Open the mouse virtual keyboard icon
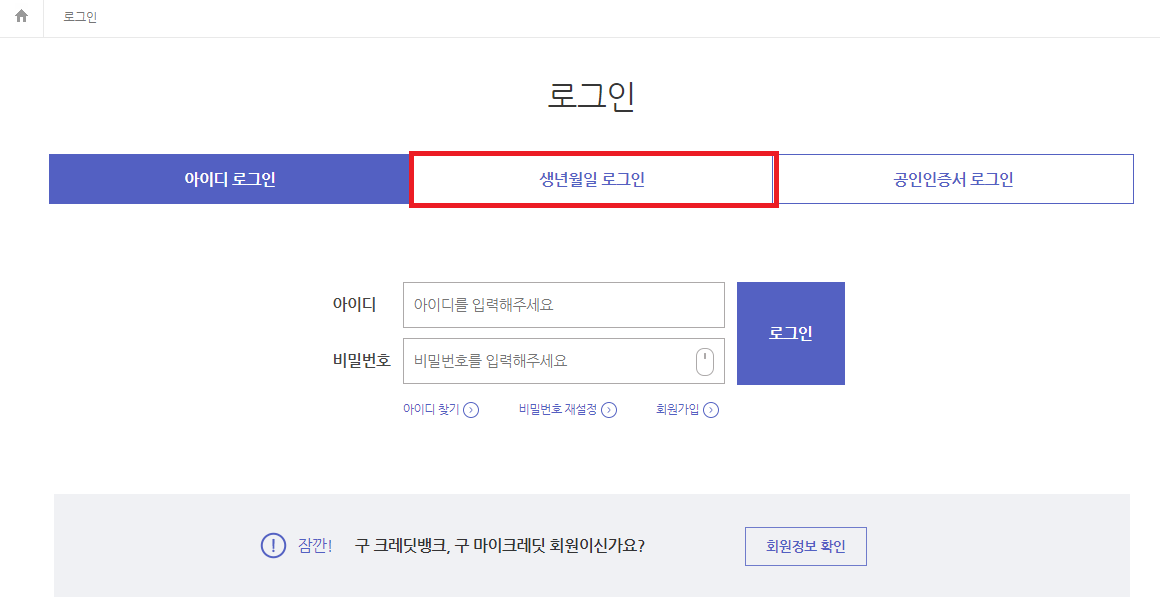This screenshot has width=1160, height=597. [705, 362]
